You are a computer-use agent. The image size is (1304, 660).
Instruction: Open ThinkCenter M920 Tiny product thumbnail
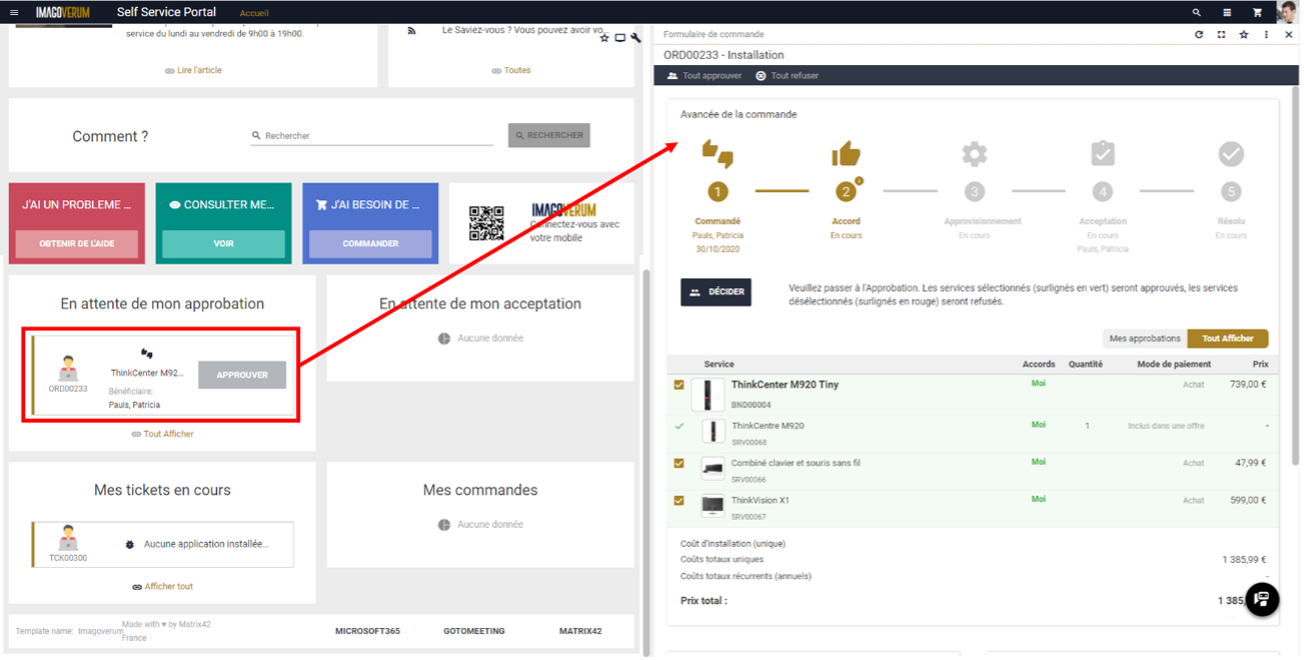(708, 395)
